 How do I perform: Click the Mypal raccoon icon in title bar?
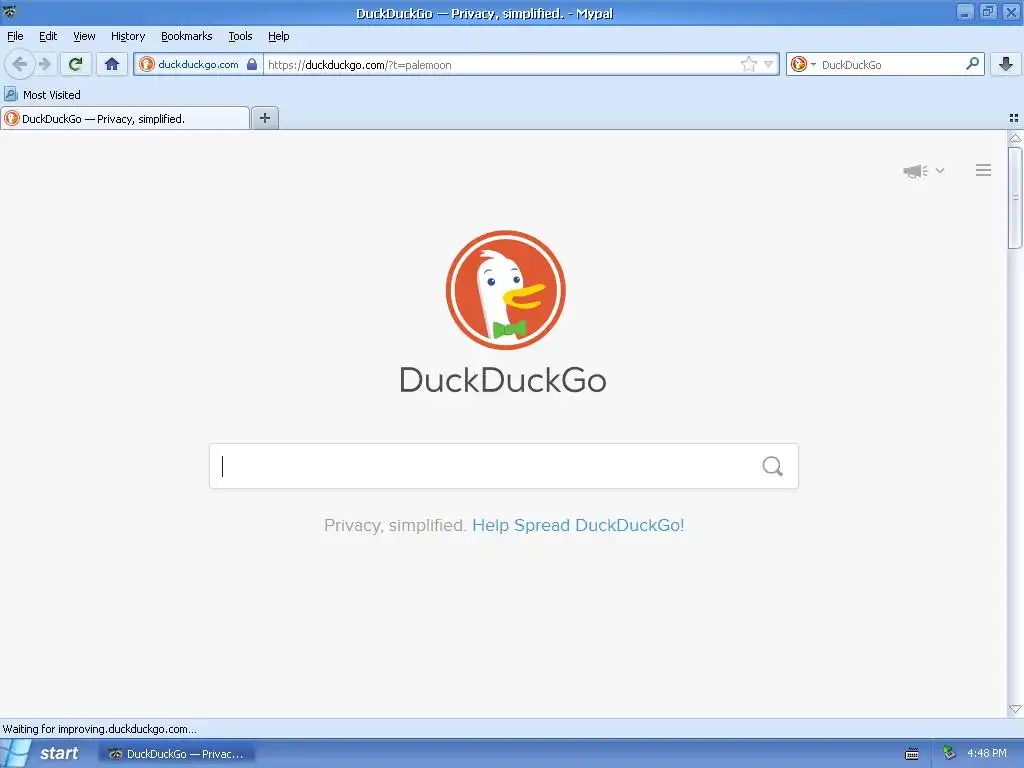click(10, 10)
